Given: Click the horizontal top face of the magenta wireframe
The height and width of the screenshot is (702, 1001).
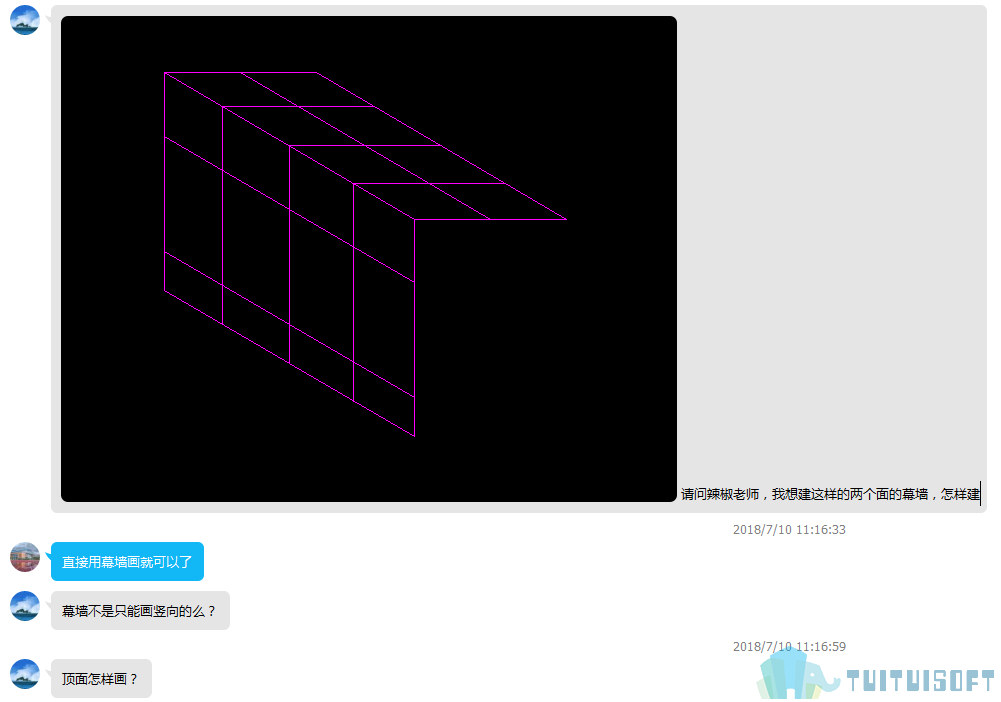Looking at the screenshot, I should coord(365,146).
